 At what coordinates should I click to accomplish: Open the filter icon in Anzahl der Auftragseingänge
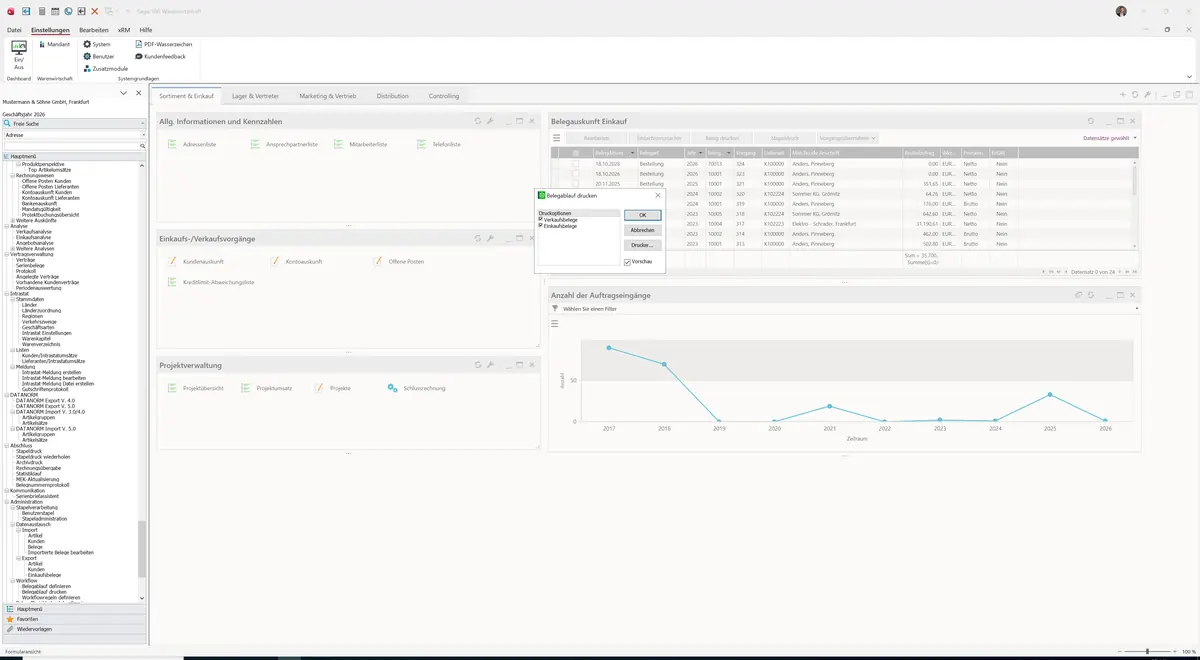[x=555, y=309]
